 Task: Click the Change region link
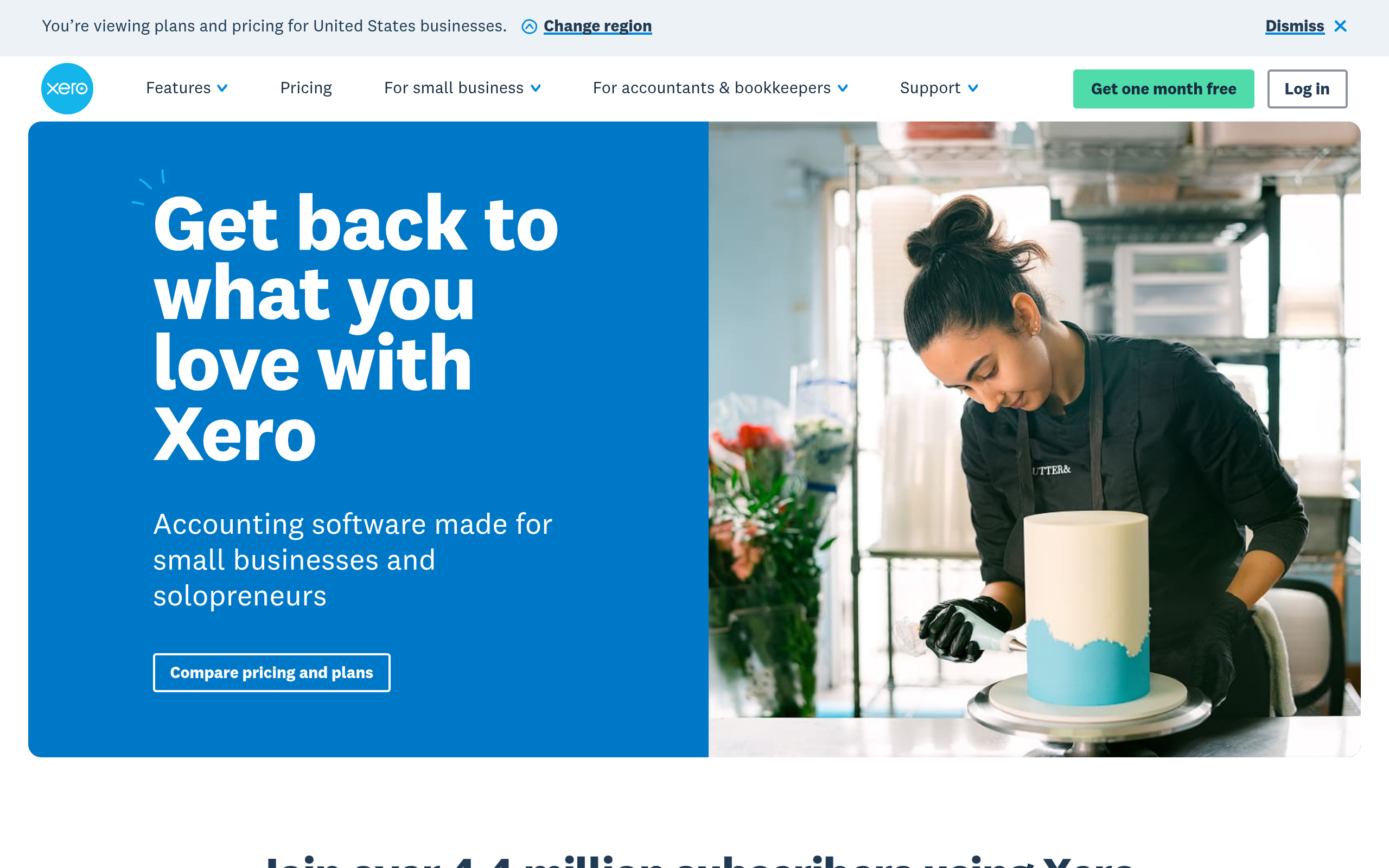pyautogui.click(x=597, y=27)
